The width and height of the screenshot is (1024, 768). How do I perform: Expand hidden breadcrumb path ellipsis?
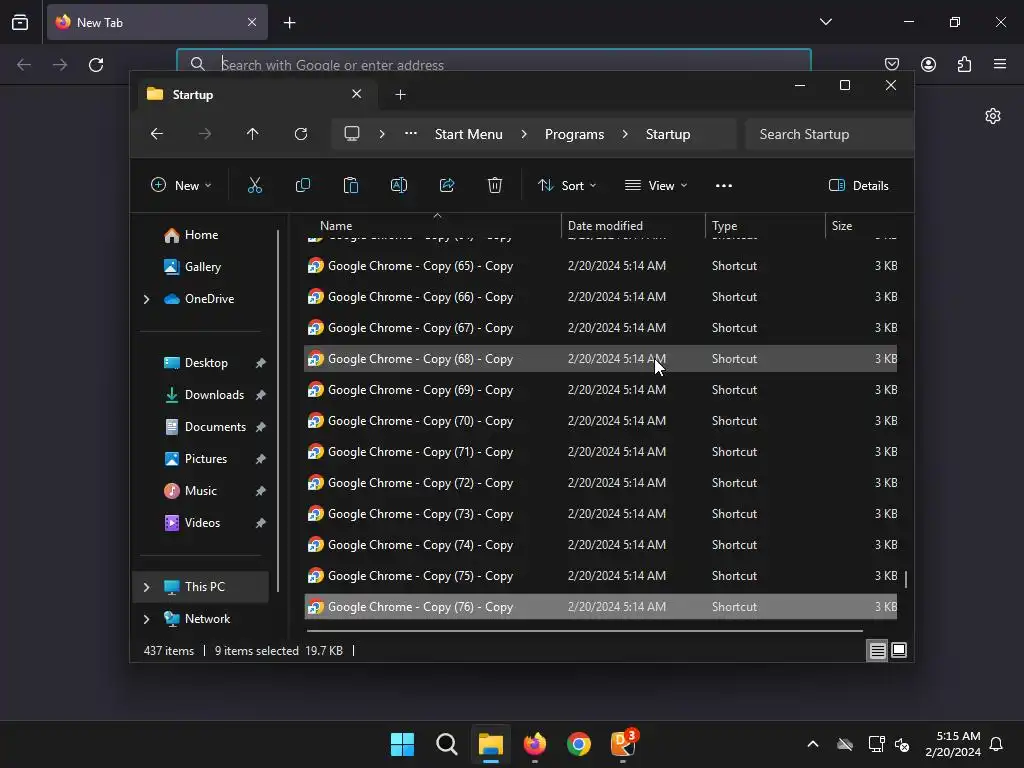(x=411, y=134)
